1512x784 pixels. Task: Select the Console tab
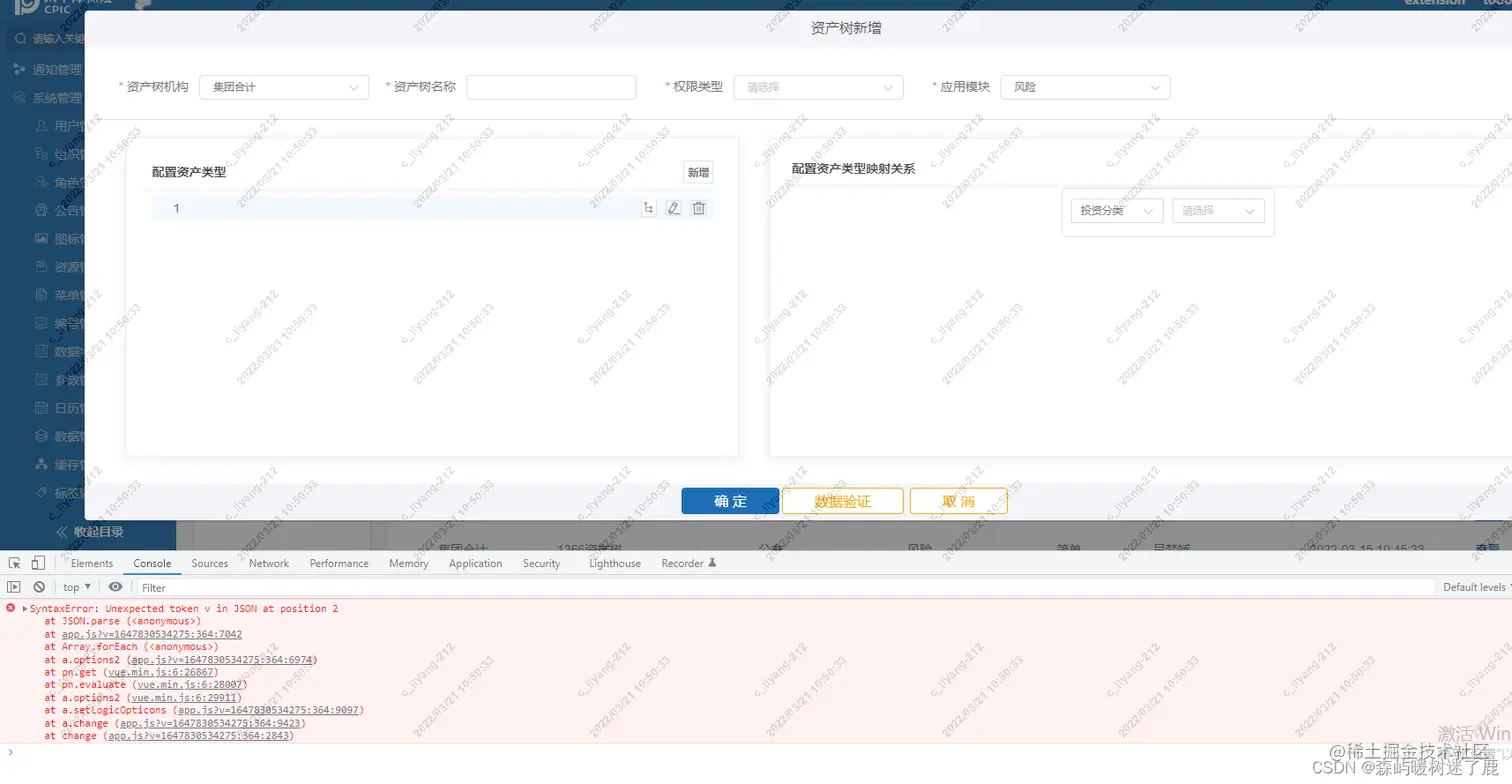pyautogui.click(x=152, y=563)
